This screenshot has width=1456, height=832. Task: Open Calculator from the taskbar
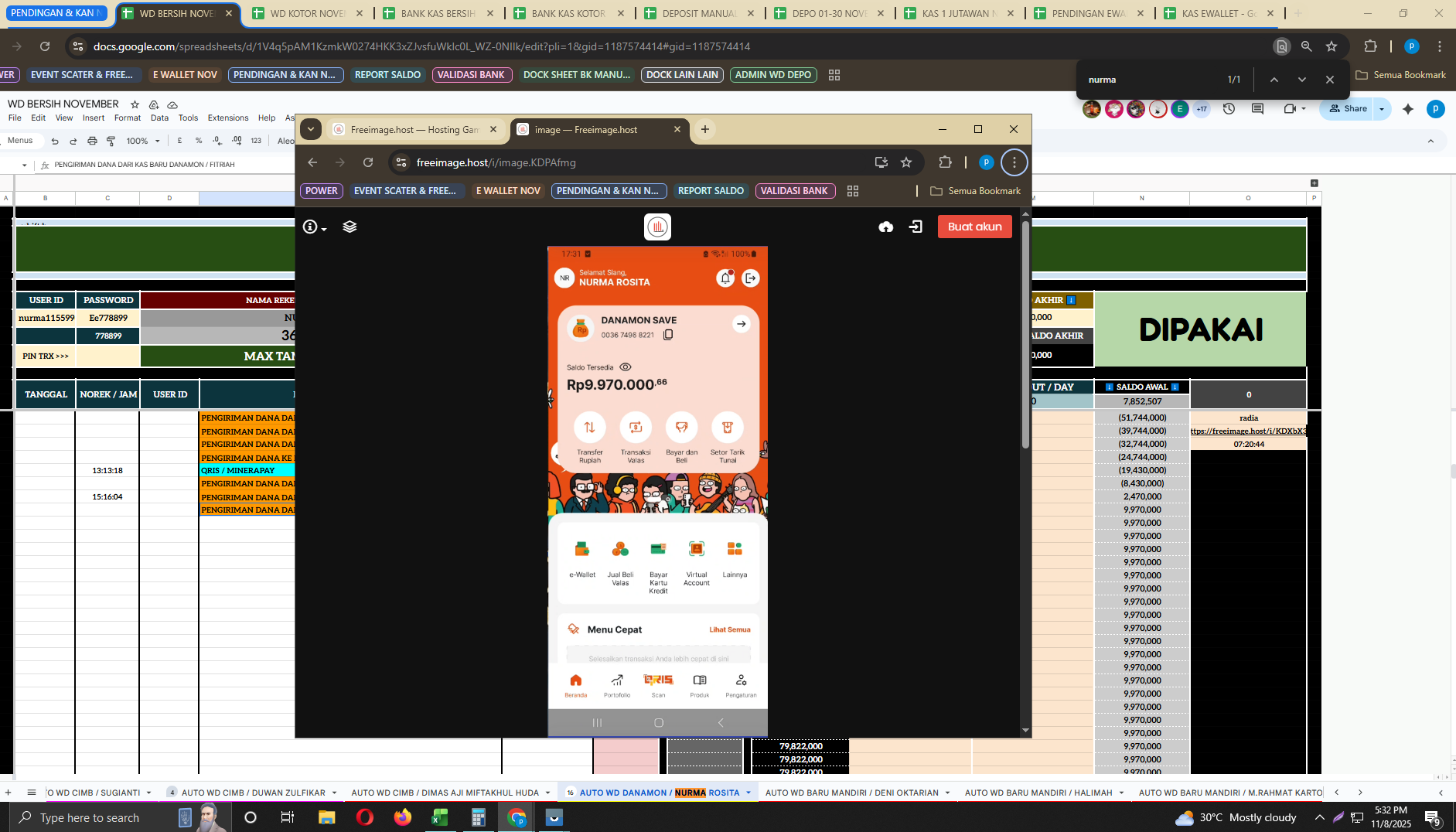[x=479, y=817]
